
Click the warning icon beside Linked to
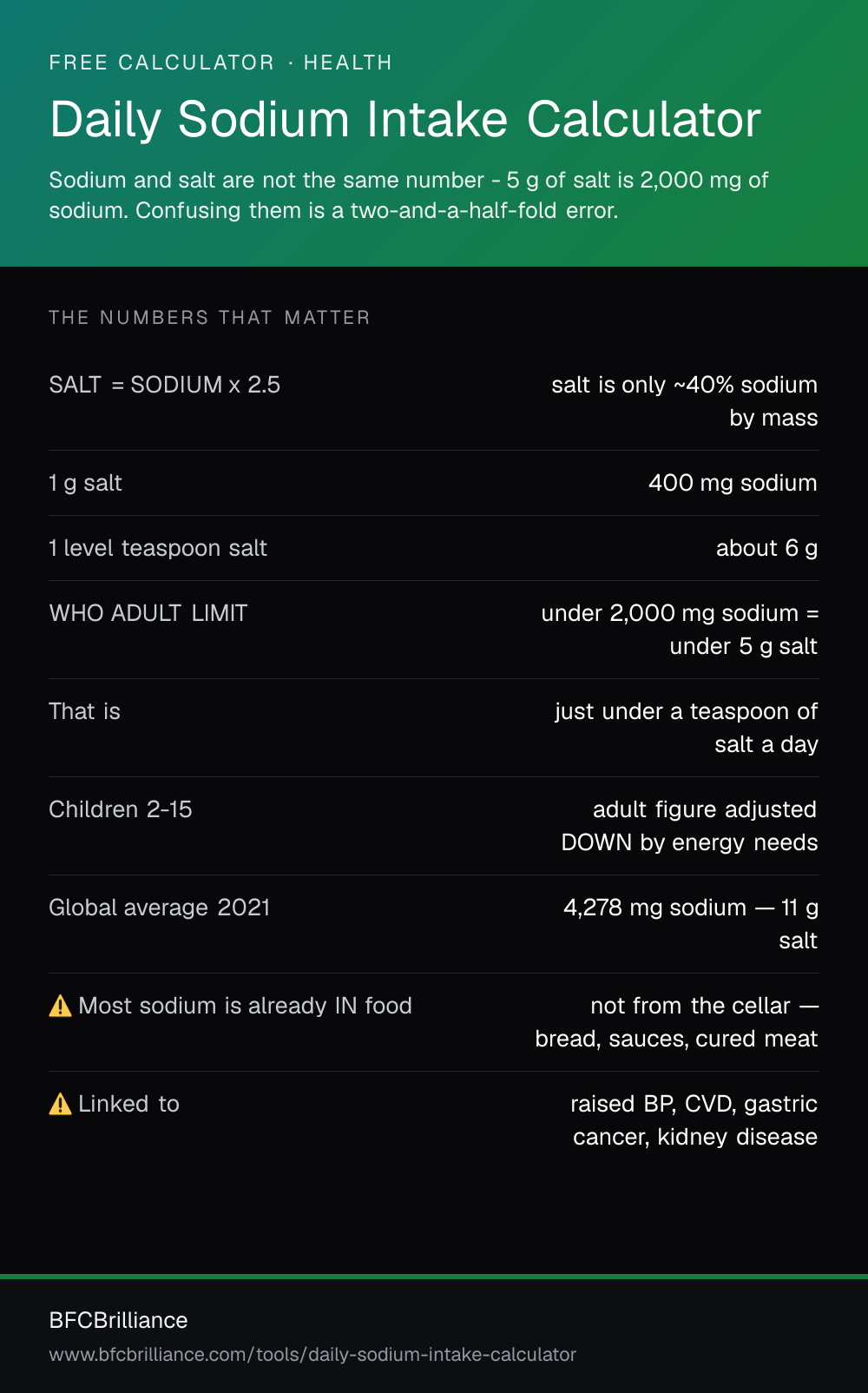[x=60, y=1104]
